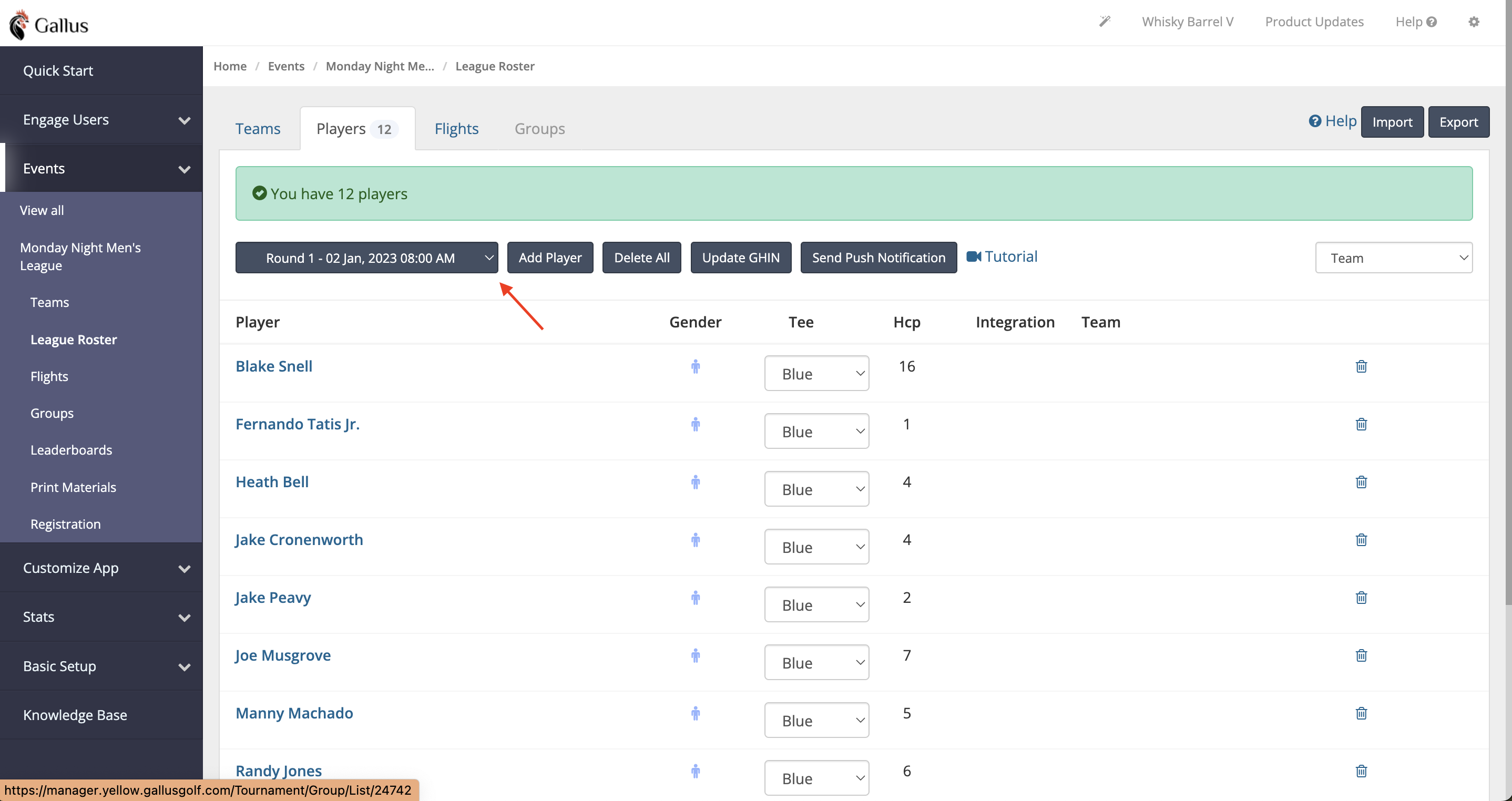Screen dimensions: 1512x801
Task: Change Manny Machado's tee dropdown
Action: (816, 720)
